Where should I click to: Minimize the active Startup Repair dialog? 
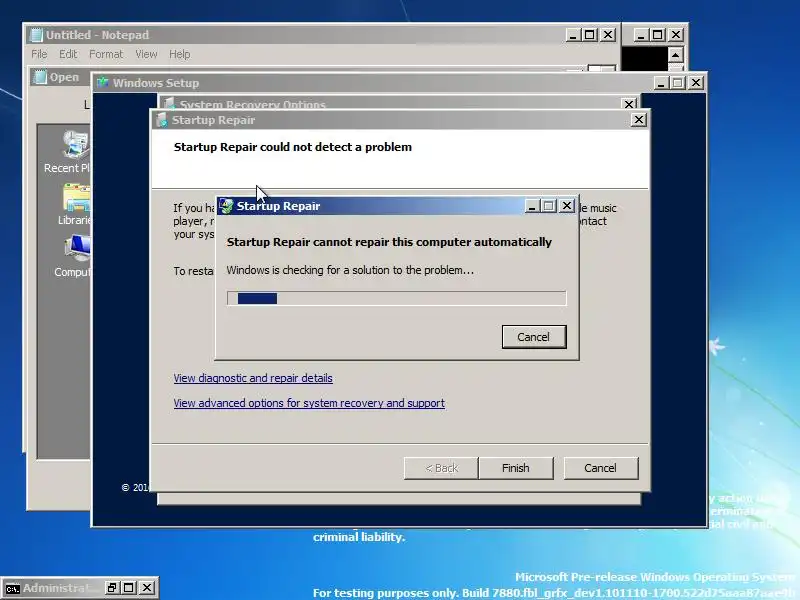532,206
